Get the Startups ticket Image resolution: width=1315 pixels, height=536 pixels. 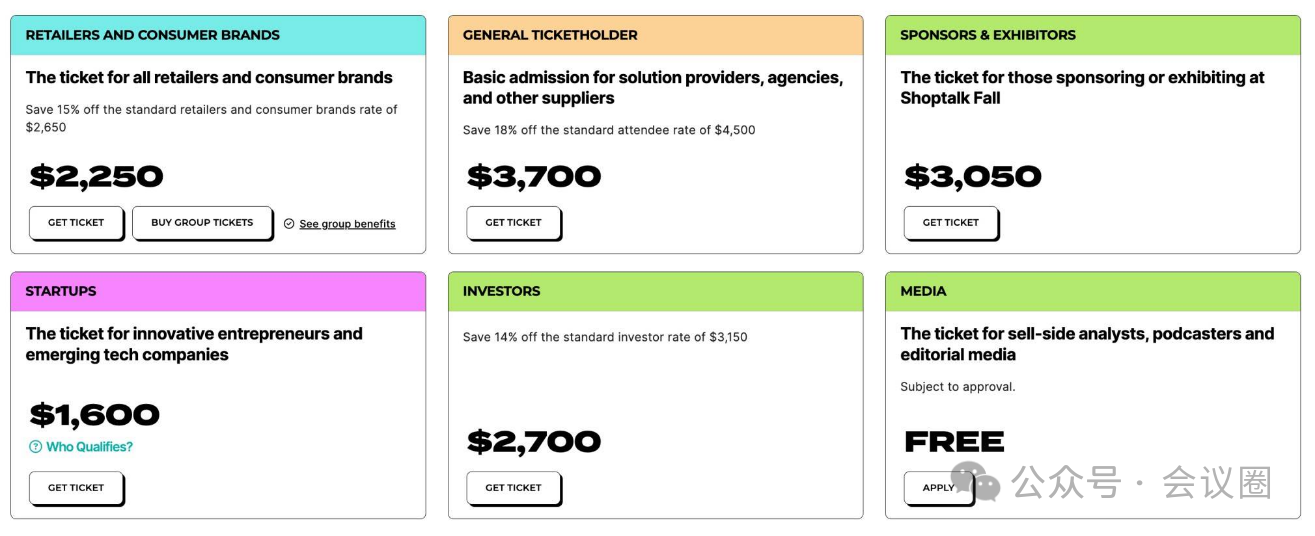click(x=76, y=488)
